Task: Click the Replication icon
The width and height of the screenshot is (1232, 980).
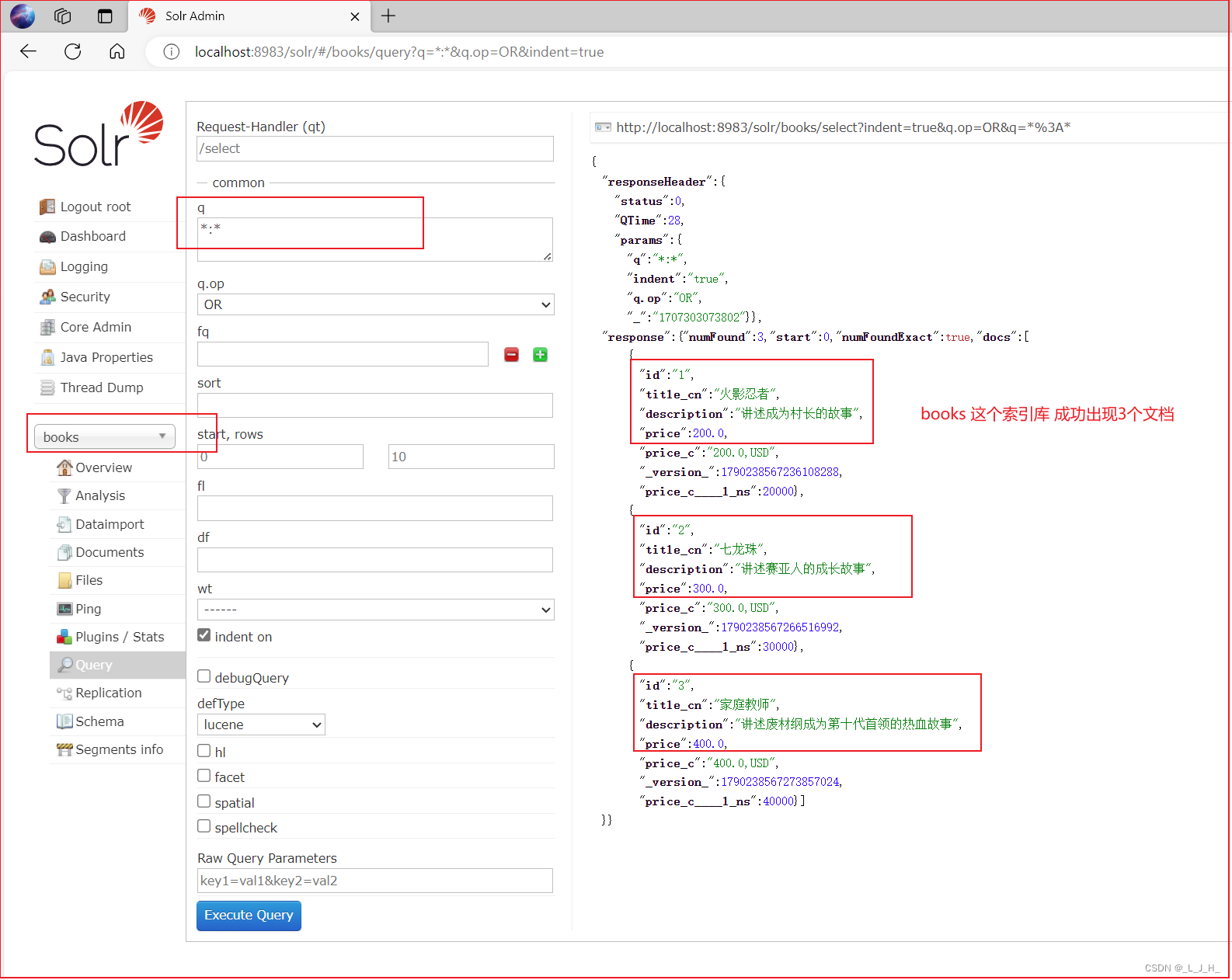Action: (64, 693)
